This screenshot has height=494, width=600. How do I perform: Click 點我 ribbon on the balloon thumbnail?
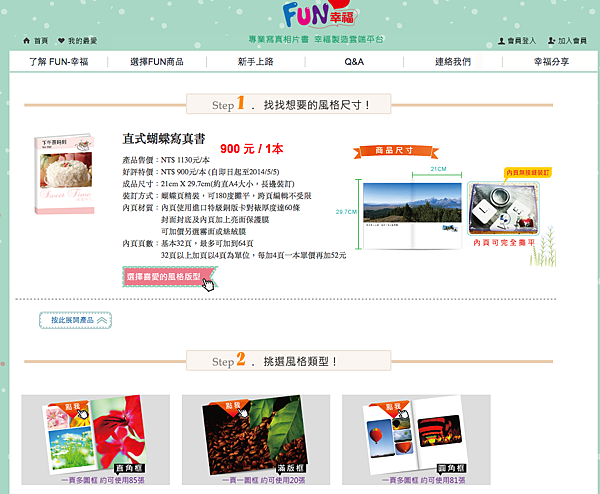click(393, 407)
